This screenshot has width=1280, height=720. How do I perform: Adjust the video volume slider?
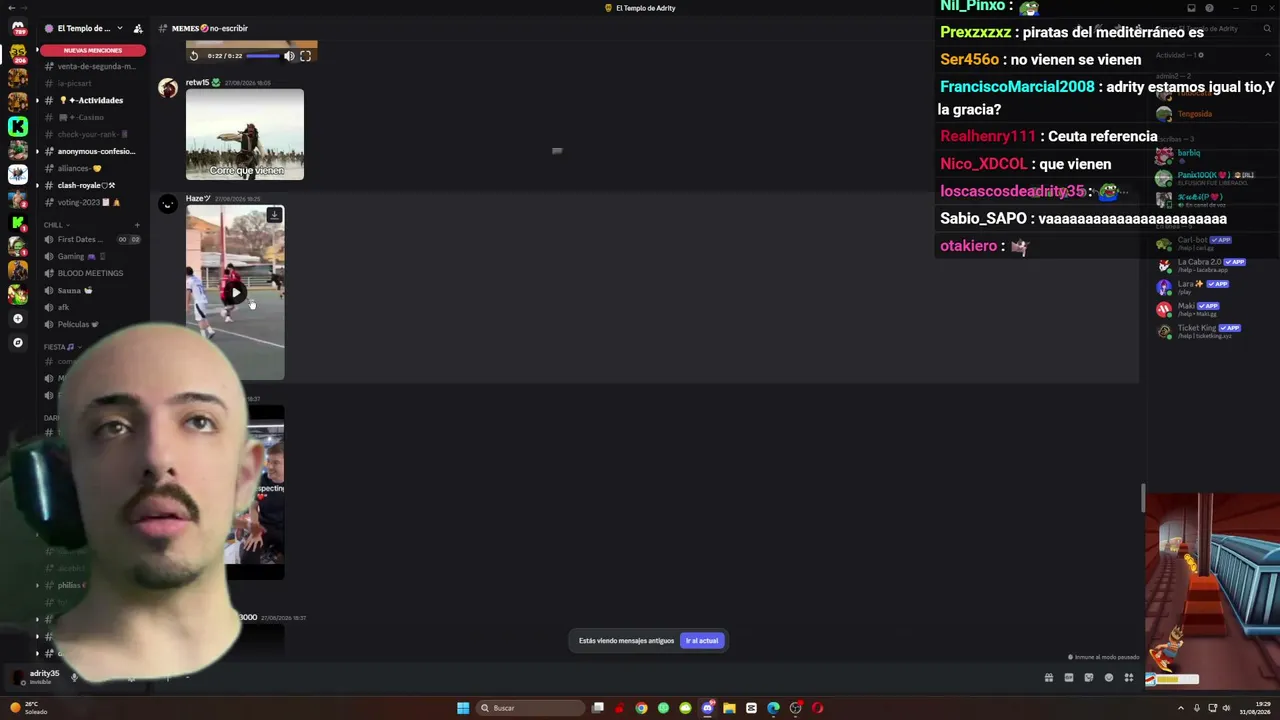263,56
